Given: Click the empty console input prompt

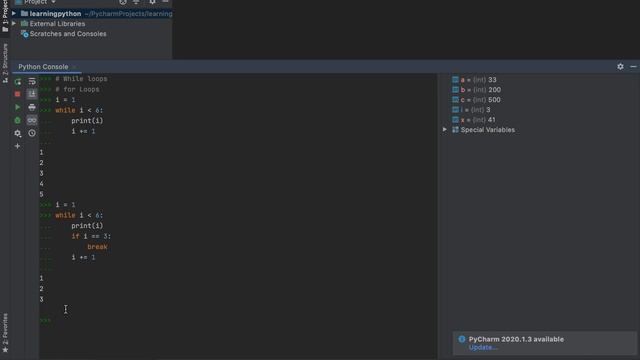Looking at the screenshot, I should click(46, 320).
